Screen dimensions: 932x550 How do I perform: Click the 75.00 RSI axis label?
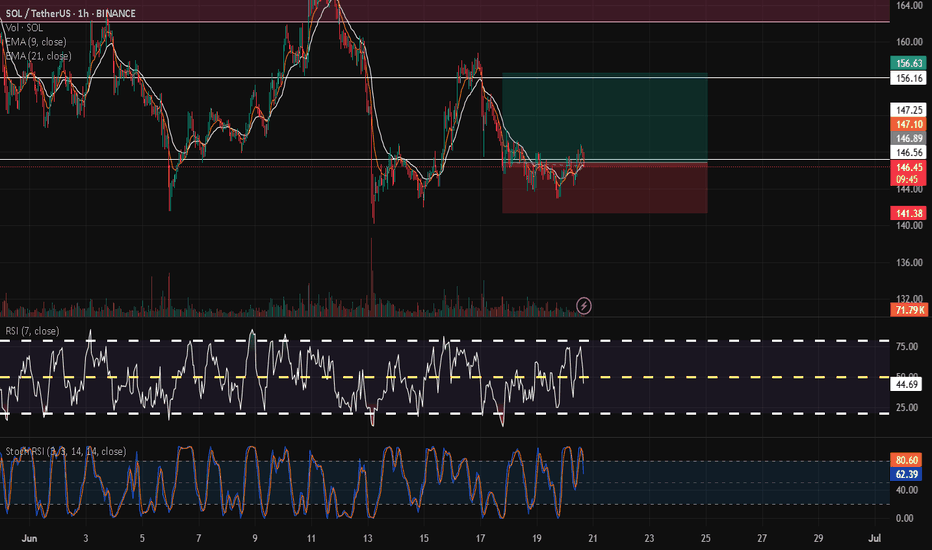click(x=907, y=347)
